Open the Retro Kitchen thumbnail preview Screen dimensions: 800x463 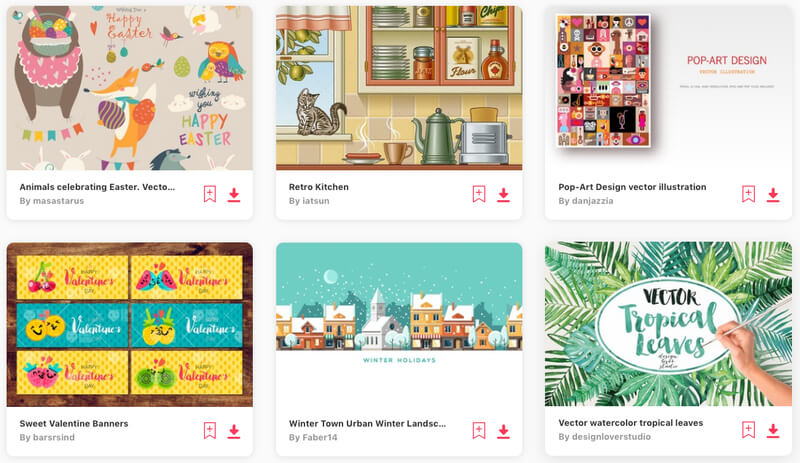click(399, 88)
